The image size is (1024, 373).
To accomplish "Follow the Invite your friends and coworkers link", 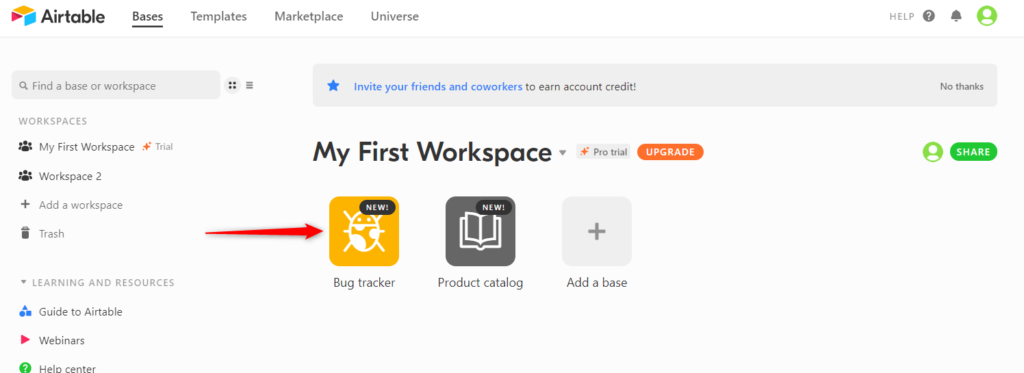I will 438,86.
